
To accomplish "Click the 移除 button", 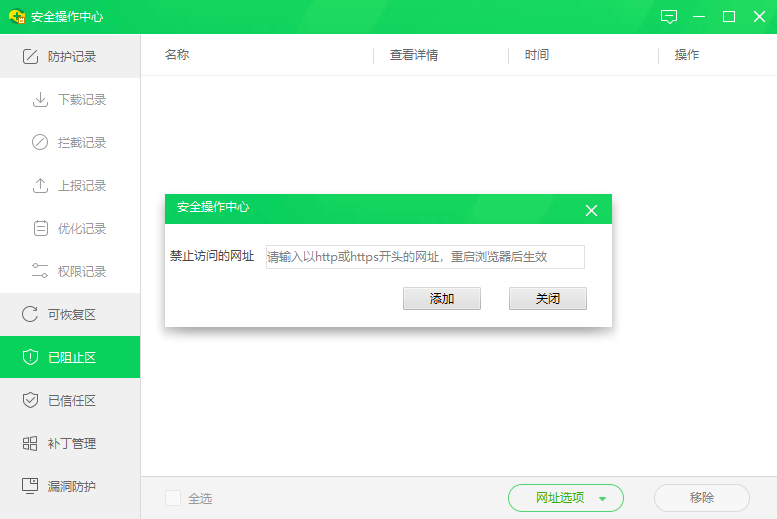I will (701, 498).
